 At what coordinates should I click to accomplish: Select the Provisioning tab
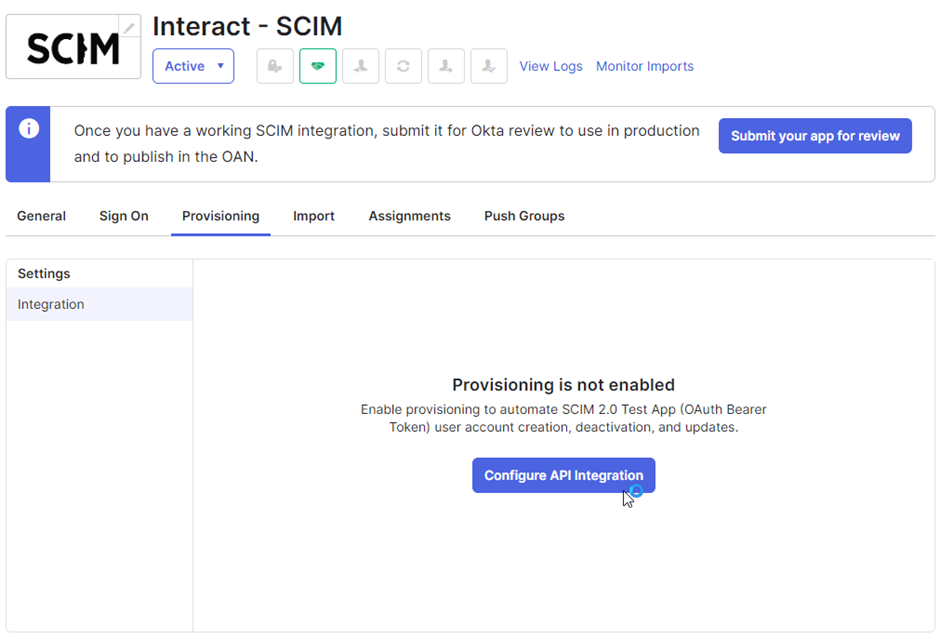tap(221, 216)
